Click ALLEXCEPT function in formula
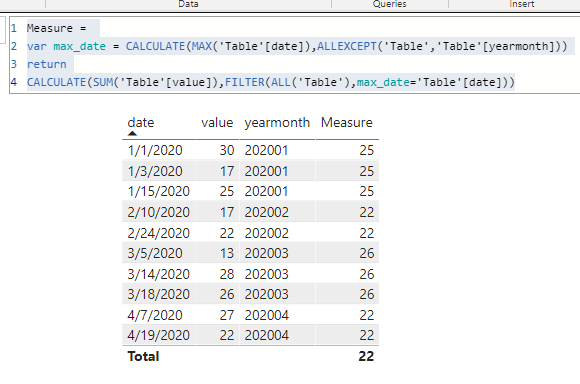The image size is (580, 384). pyautogui.click(x=347, y=46)
